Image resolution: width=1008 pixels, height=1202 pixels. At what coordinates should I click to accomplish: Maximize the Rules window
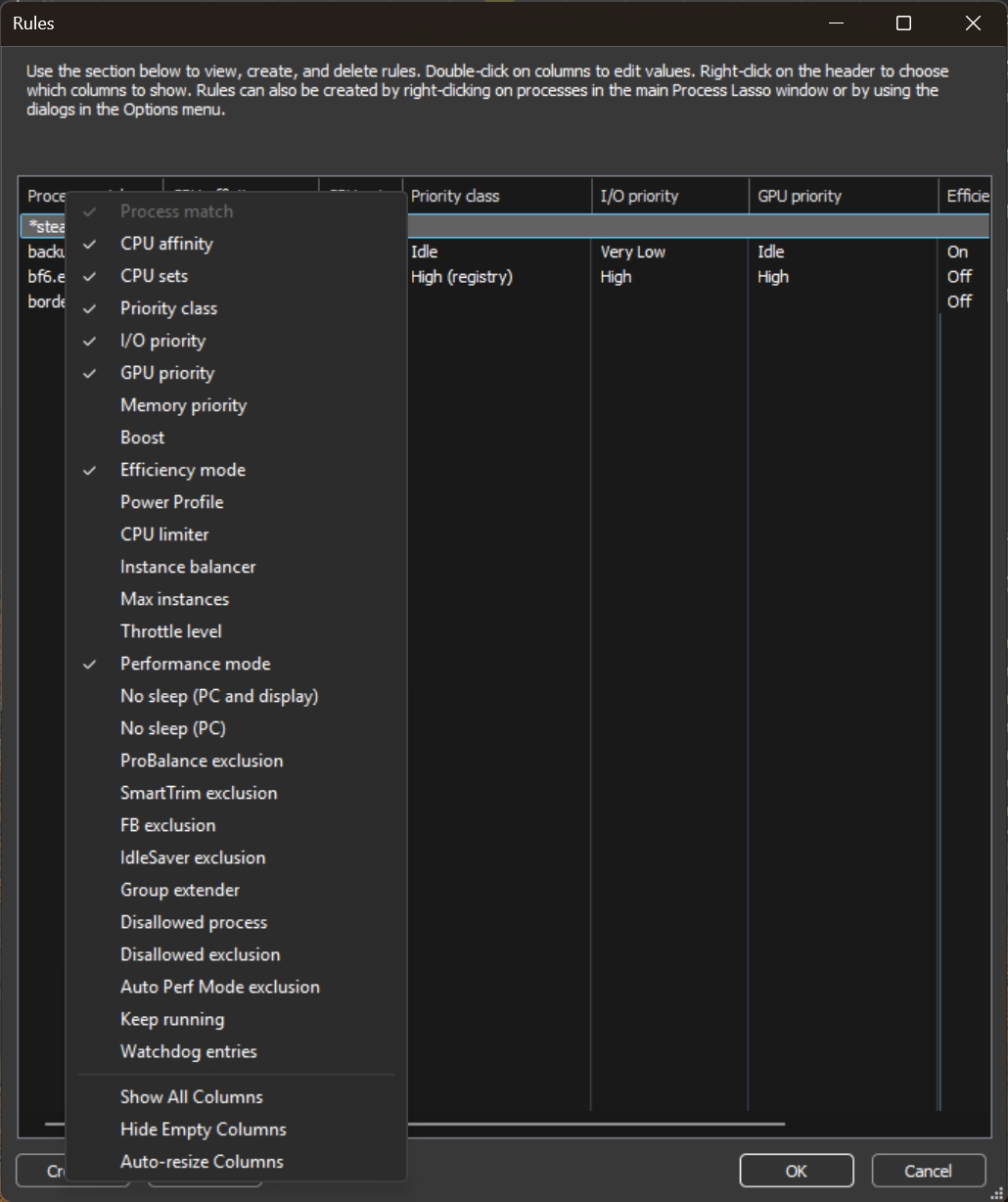click(x=903, y=23)
